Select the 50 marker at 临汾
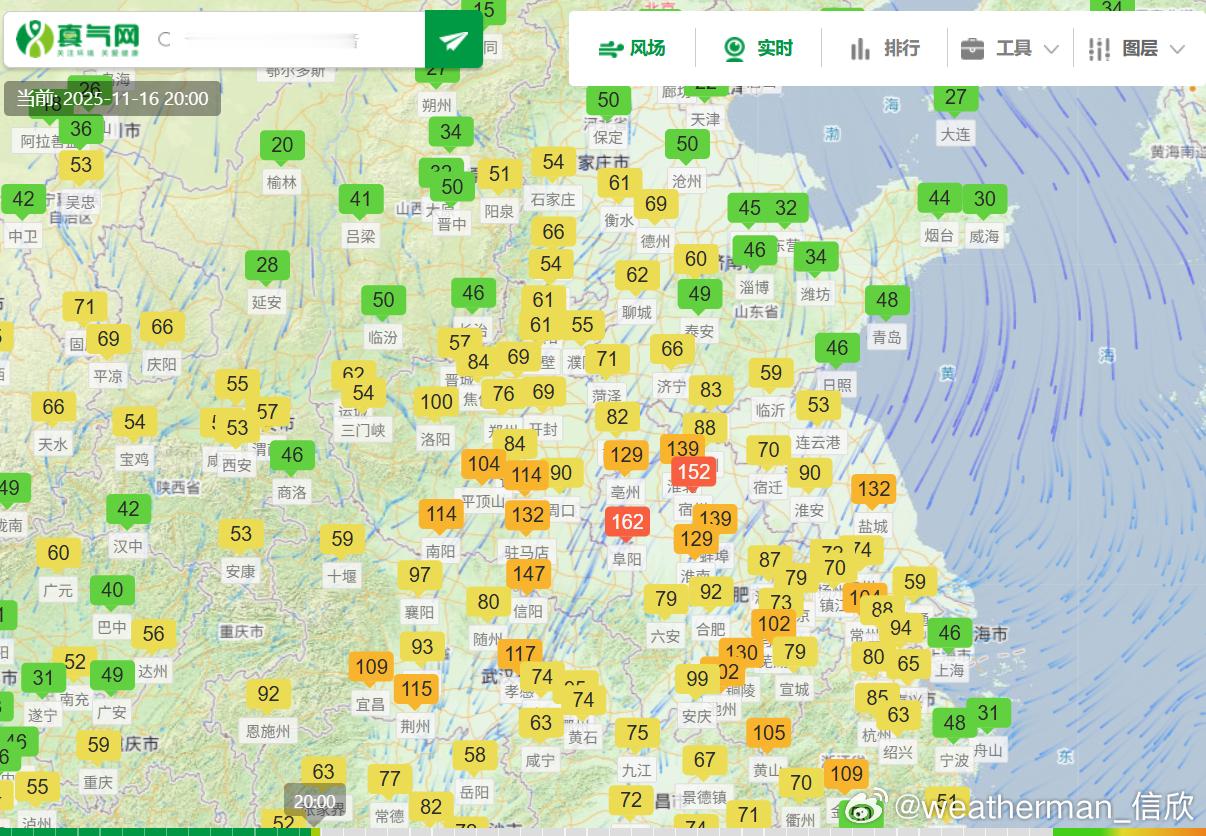Viewport: 1206px width, 836px height. click(x=383, y=300)
